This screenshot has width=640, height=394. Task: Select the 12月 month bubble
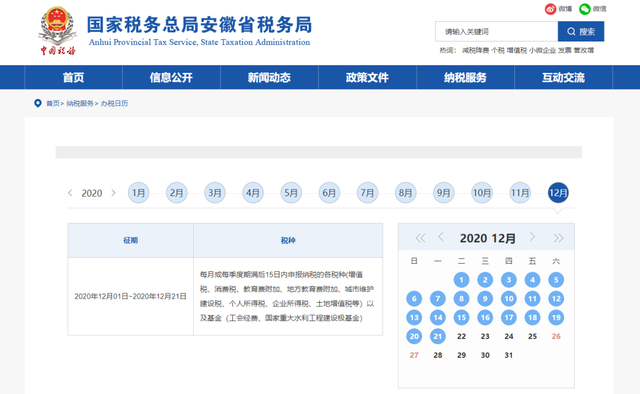click(x=558, y=193)
